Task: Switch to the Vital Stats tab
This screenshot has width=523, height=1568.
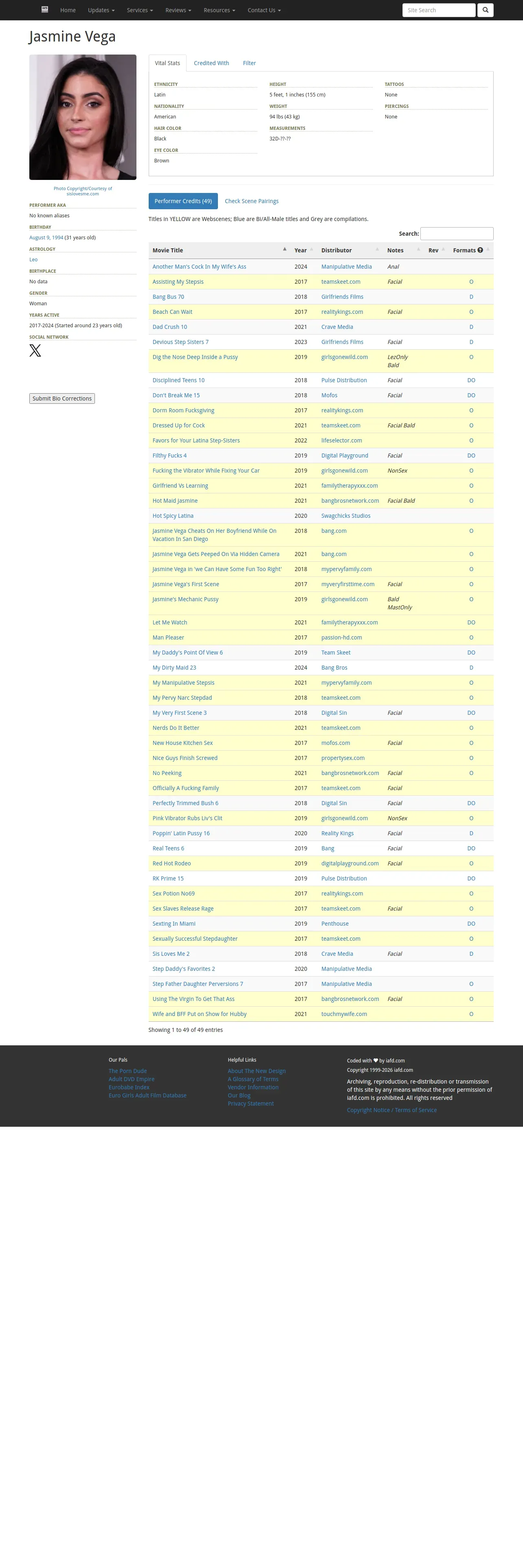Action: [x=167, y=64]
